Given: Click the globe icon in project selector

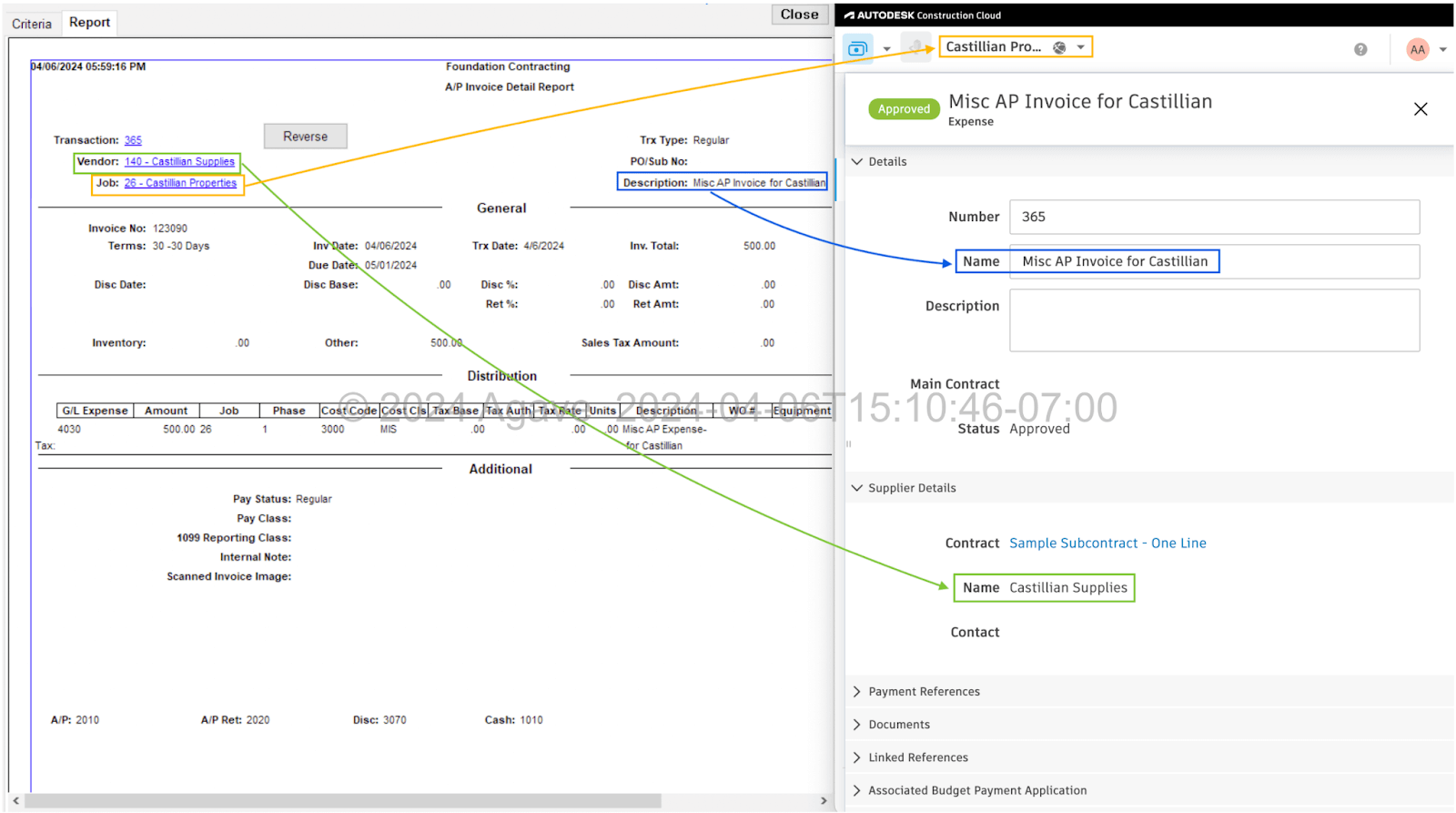Looking at the screenshot, I should [1059, 47].
